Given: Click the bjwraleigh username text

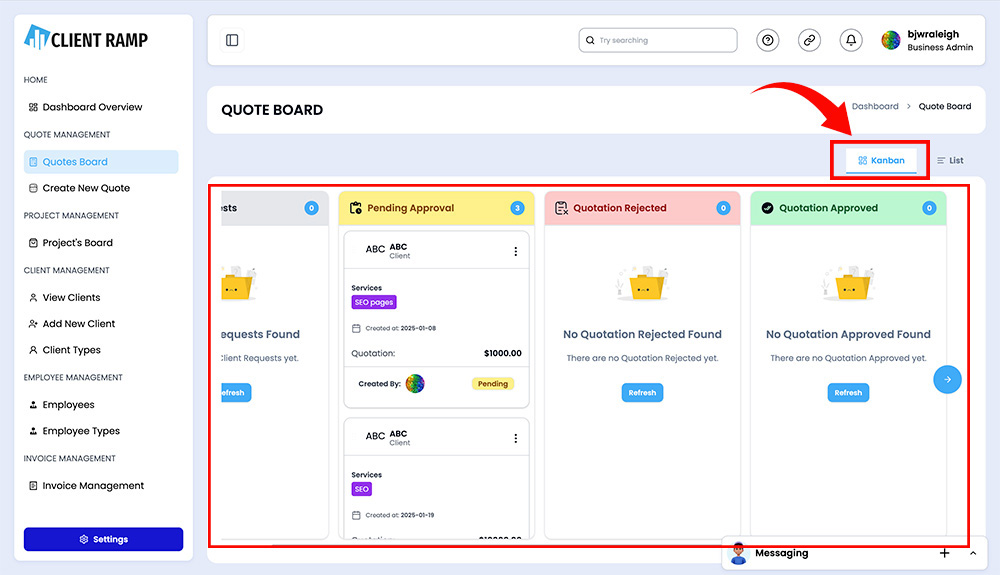Looking at the screenshot, I should 933,34.
